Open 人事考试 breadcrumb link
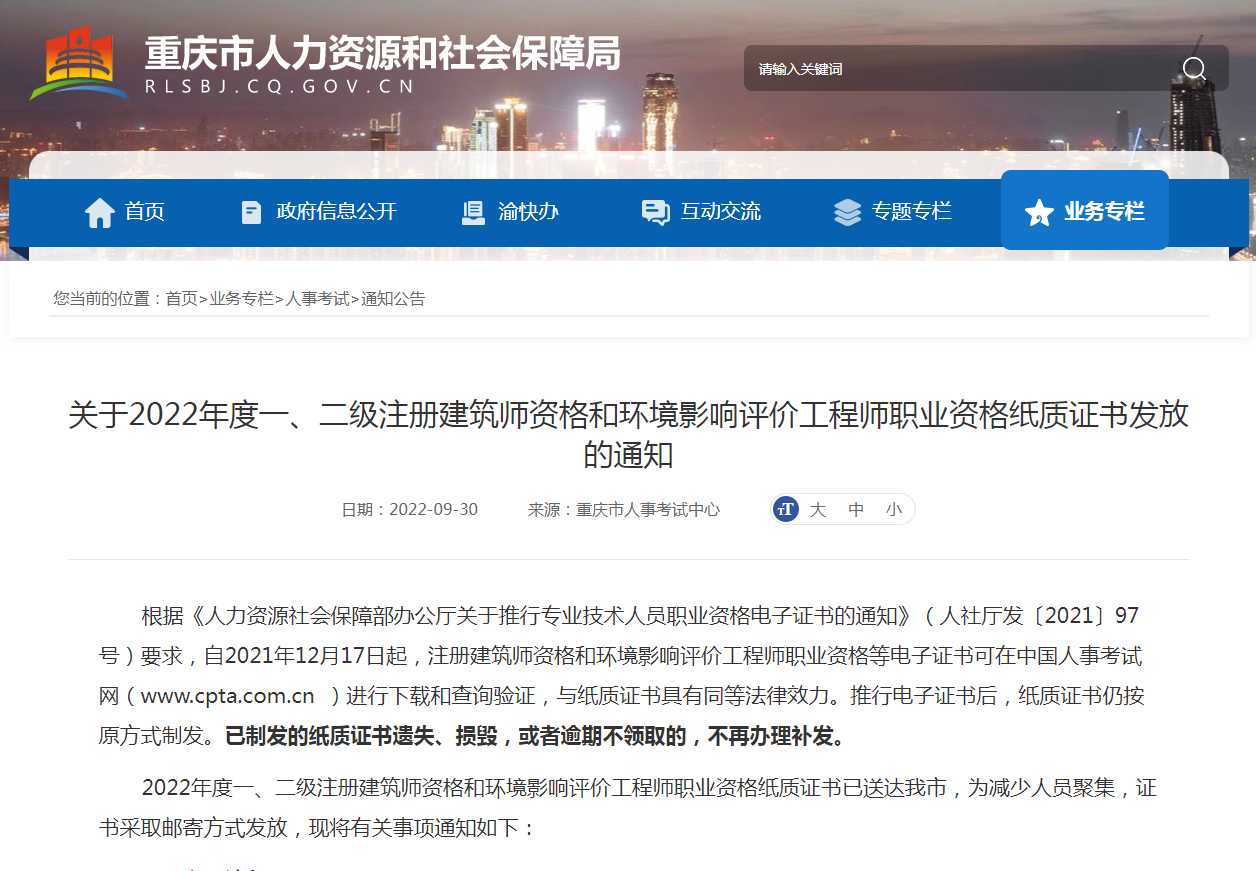 click(x=317, y=299)
